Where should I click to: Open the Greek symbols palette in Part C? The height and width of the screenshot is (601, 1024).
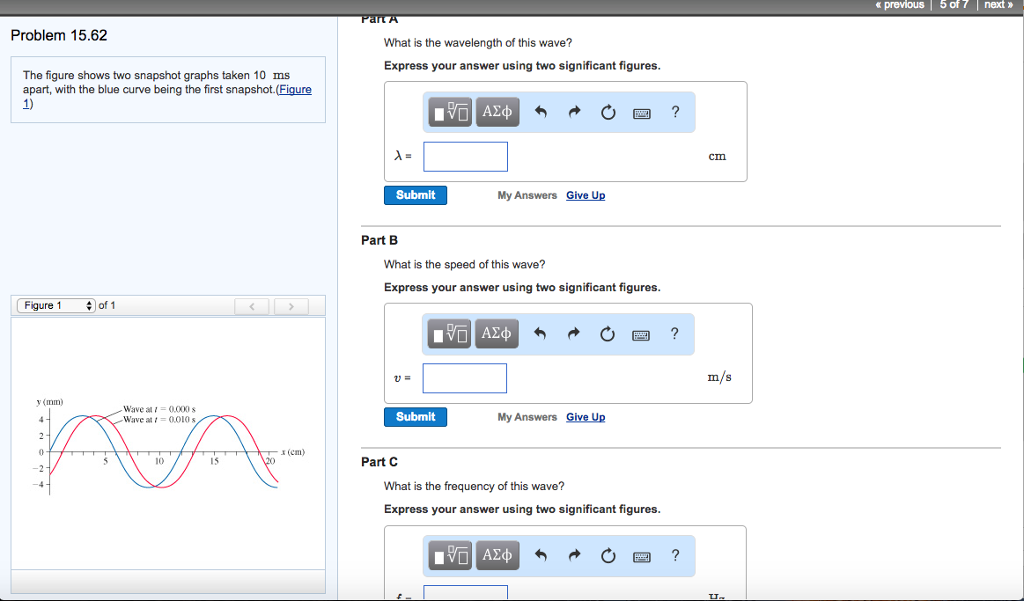pos(496,555)
